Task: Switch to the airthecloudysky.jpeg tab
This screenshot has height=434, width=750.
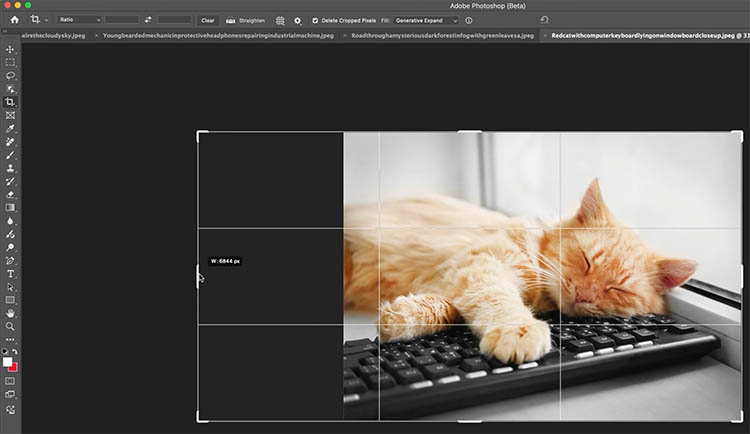Action: pos(53,35)
